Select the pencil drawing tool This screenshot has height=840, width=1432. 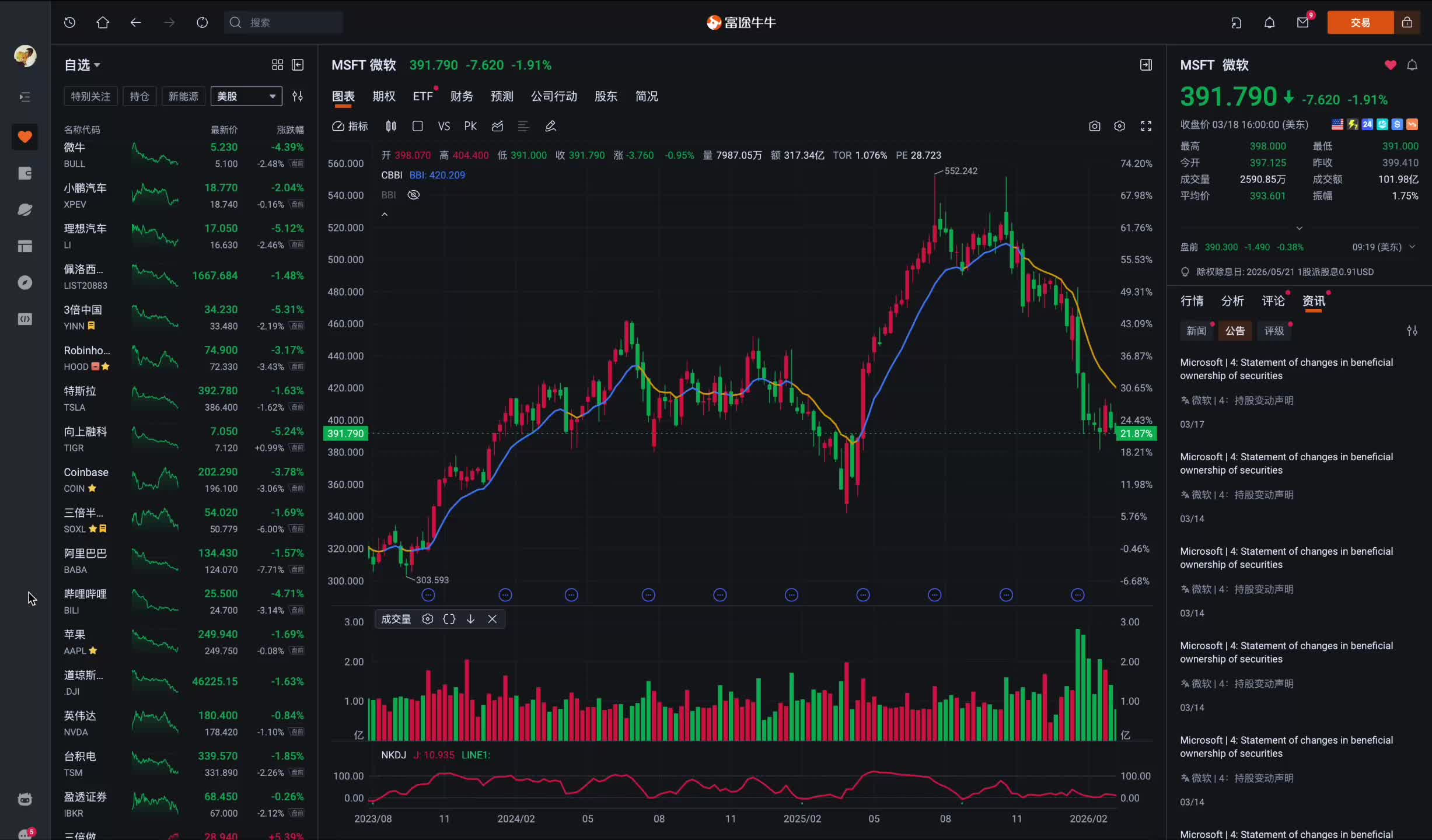550,127
